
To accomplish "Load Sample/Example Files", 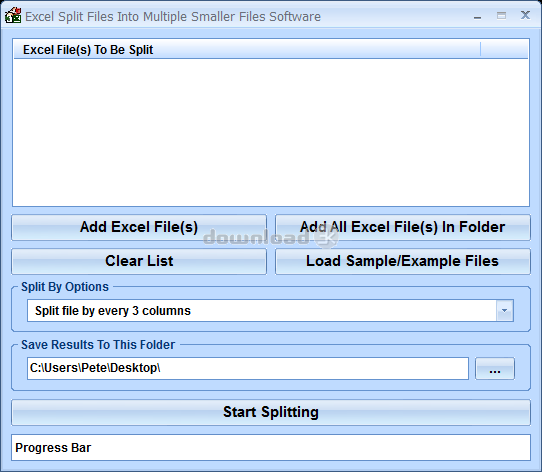I will (x=403, y=261).
